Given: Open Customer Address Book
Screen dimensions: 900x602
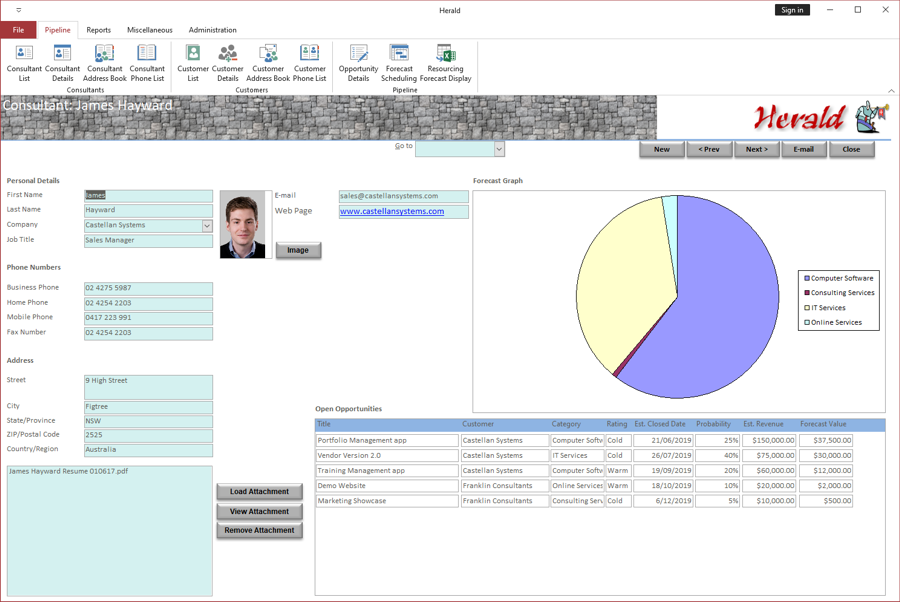Looking at the screenshot, I should coord(268,63).
